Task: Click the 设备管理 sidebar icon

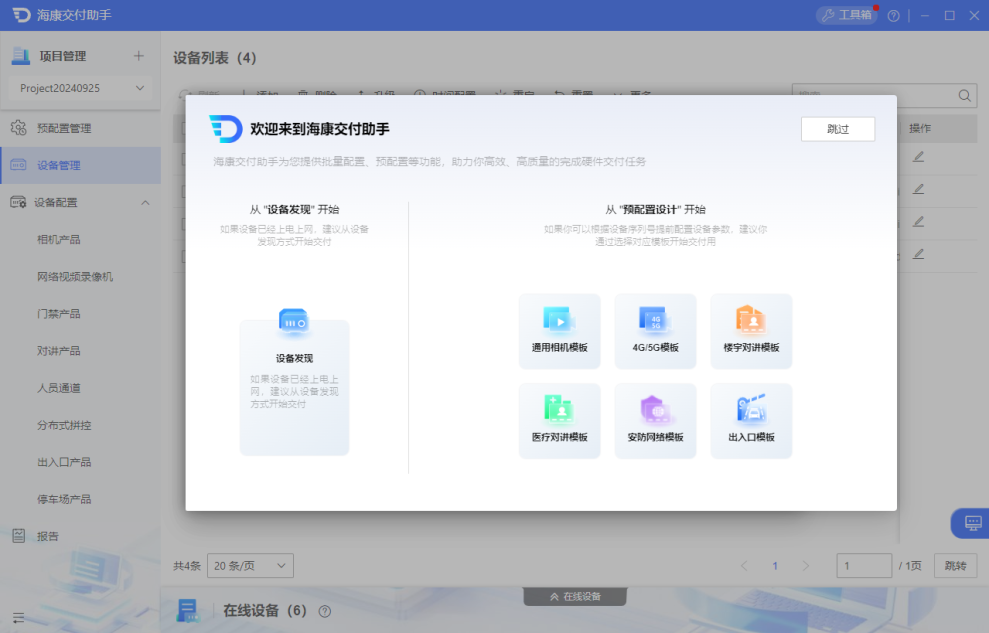Action: (18, 165)
